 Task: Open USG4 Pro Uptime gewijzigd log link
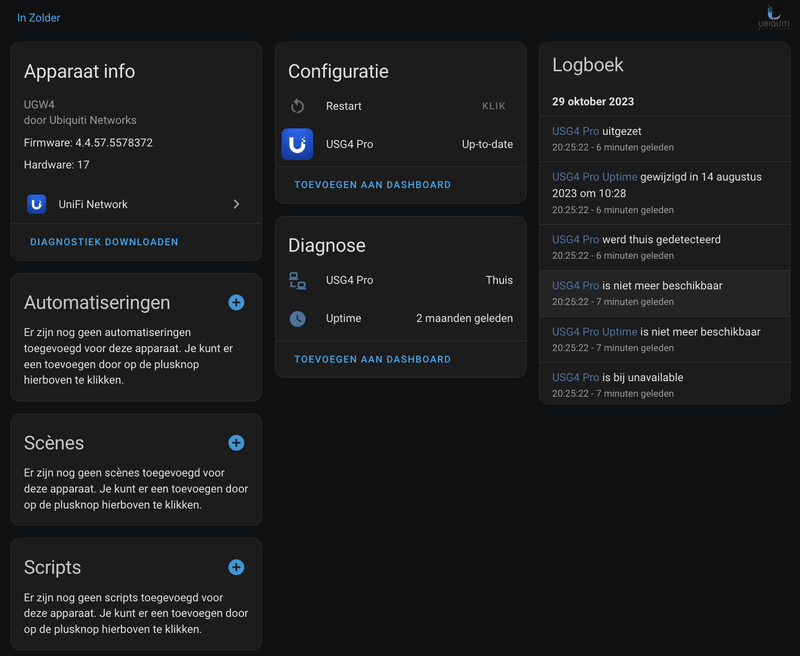[x=594, y=177]
